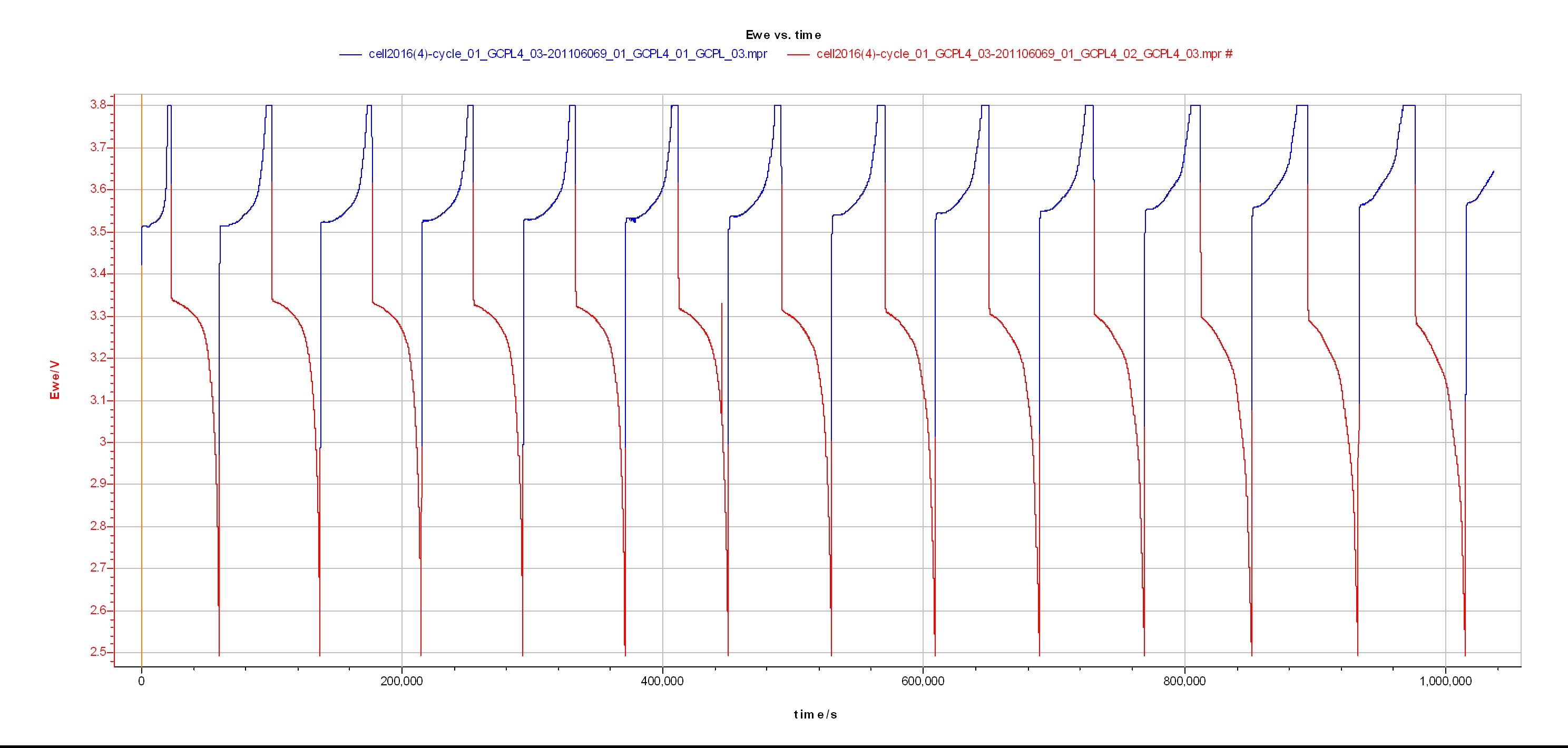1568x748 pixels.
Task: Click the 200,000 x-axis tick label
Action: click(x=401, y=682)
